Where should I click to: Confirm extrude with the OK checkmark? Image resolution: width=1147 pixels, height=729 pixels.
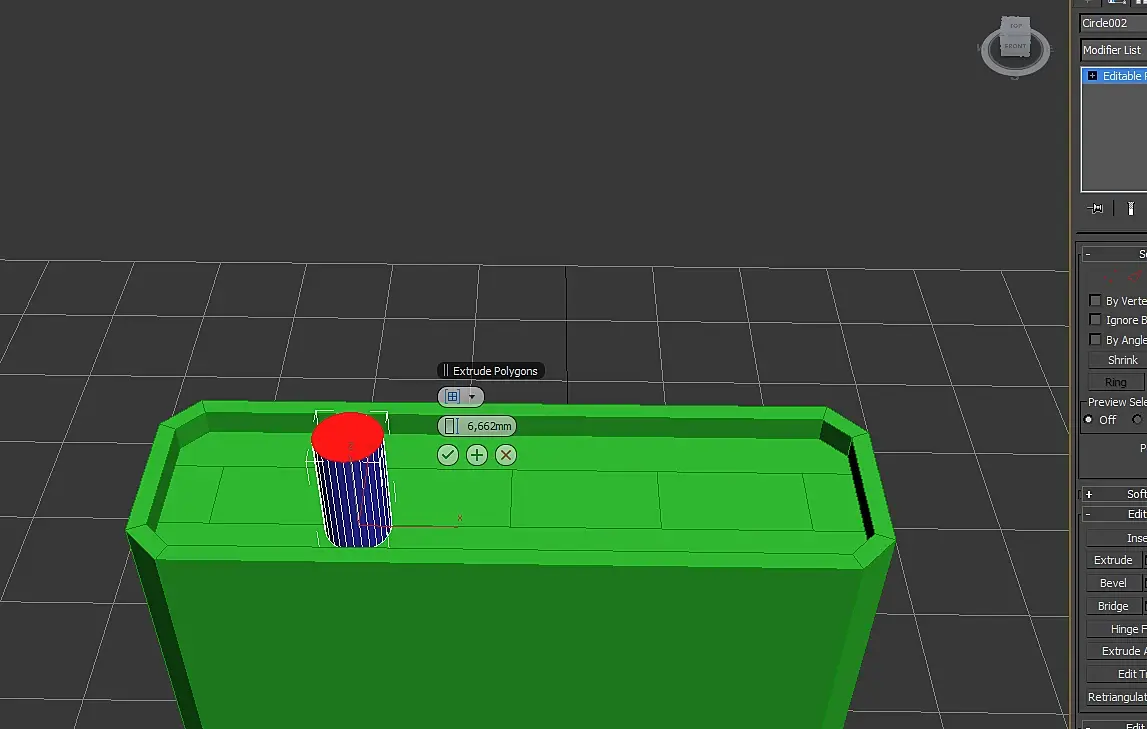click(x=448, y=455)
